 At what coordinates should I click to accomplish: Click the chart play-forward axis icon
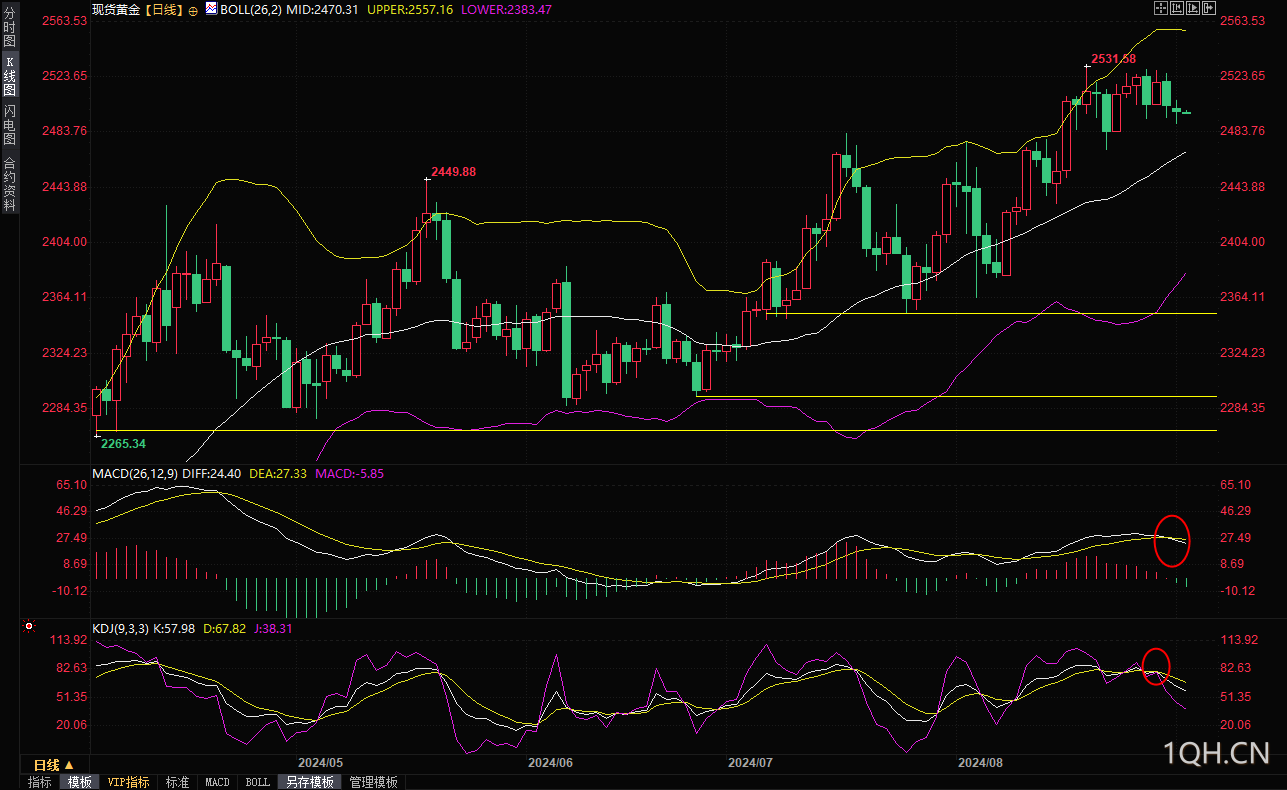[x=1193, y=8]
